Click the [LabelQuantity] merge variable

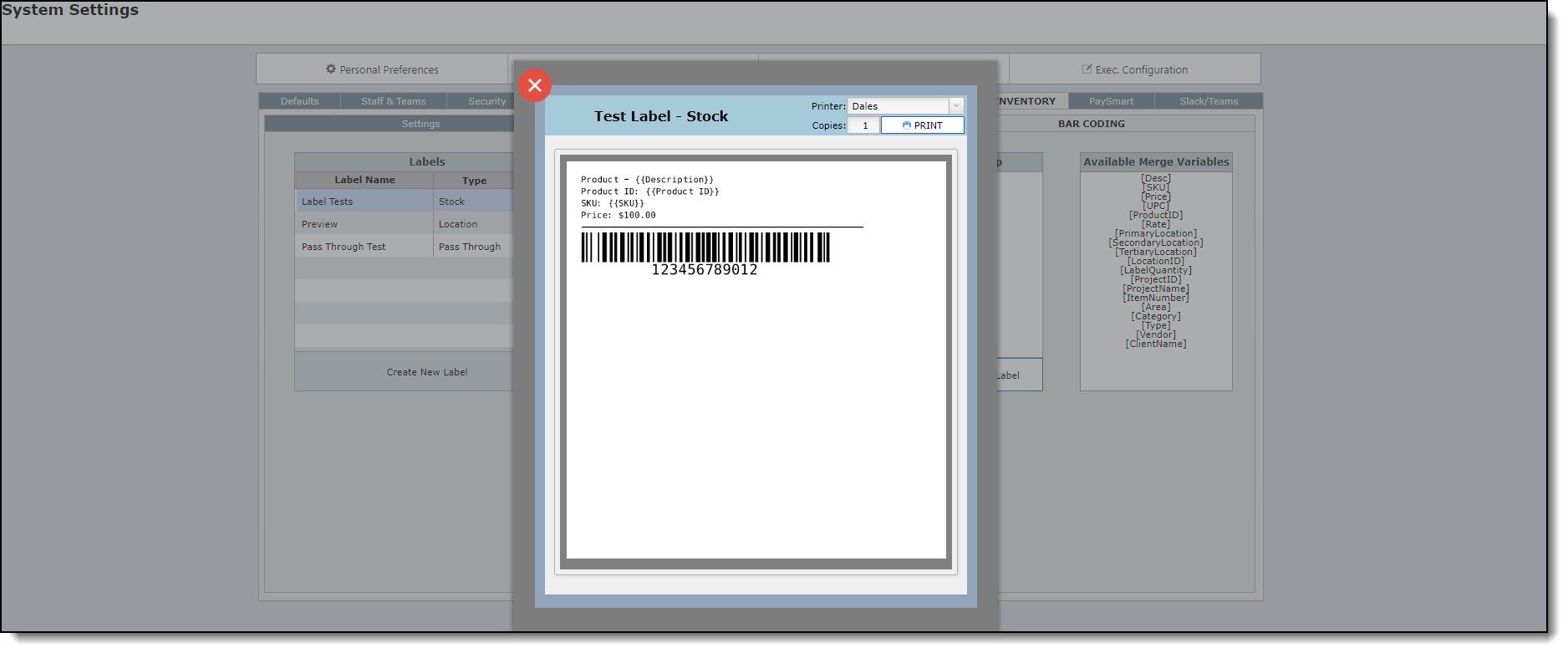pyautogui.click(x=1156, y=270)
